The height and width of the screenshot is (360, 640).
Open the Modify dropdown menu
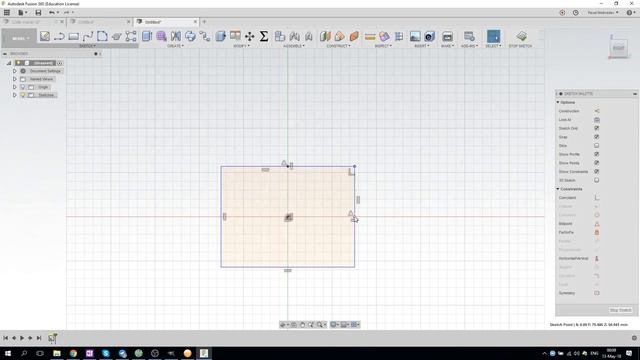241,46
